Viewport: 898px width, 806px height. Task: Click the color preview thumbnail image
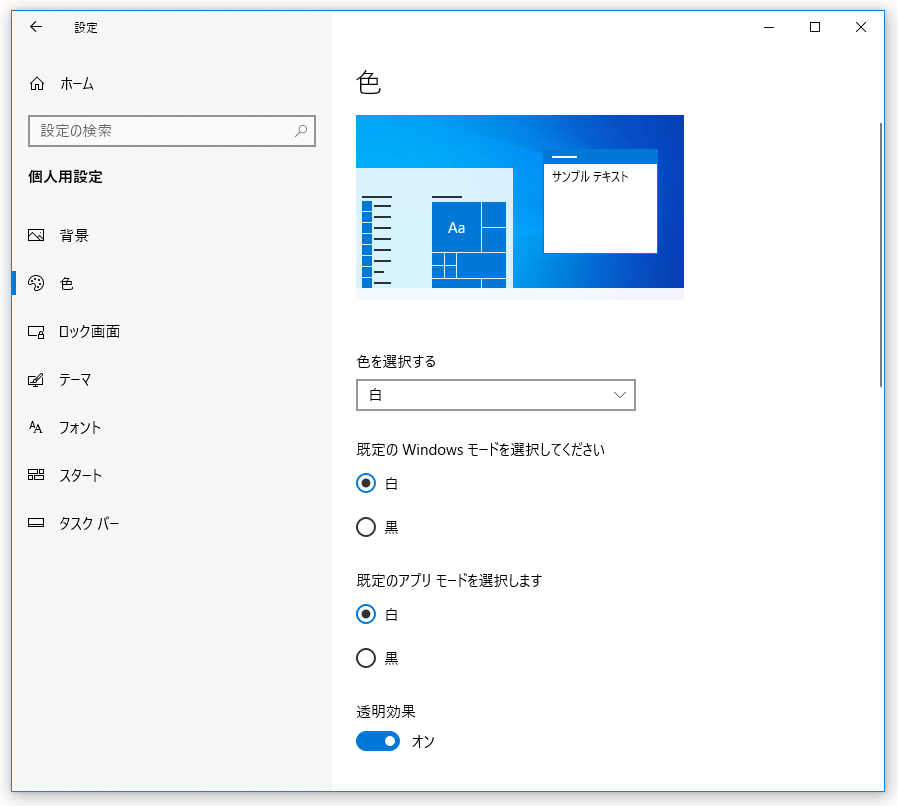[x=520, y=207]
